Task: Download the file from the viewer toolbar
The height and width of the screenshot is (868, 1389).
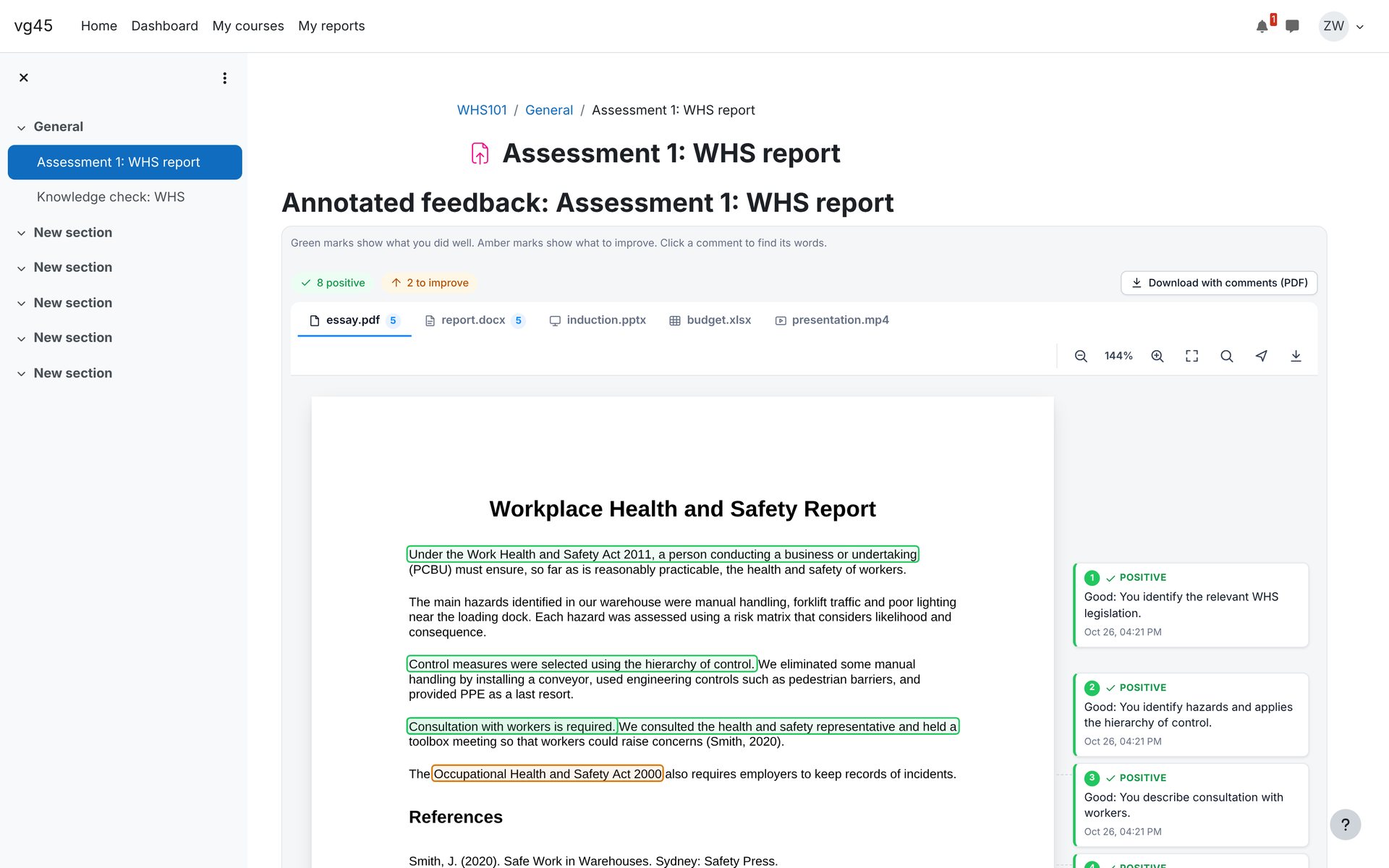Action: (x=1296, y=356)
